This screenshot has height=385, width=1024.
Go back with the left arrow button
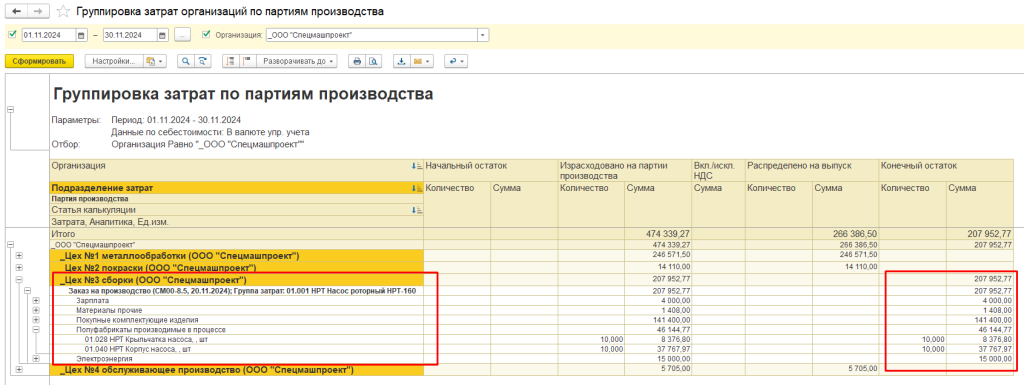pyautogui.click(x=16, y=11)
